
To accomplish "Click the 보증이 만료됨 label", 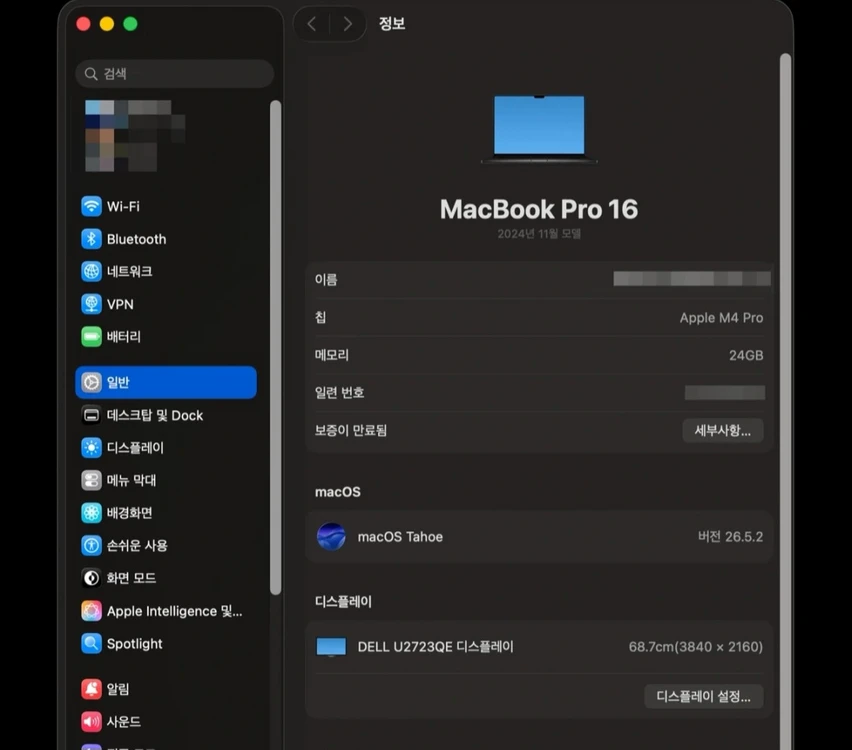I will (350, 430).
